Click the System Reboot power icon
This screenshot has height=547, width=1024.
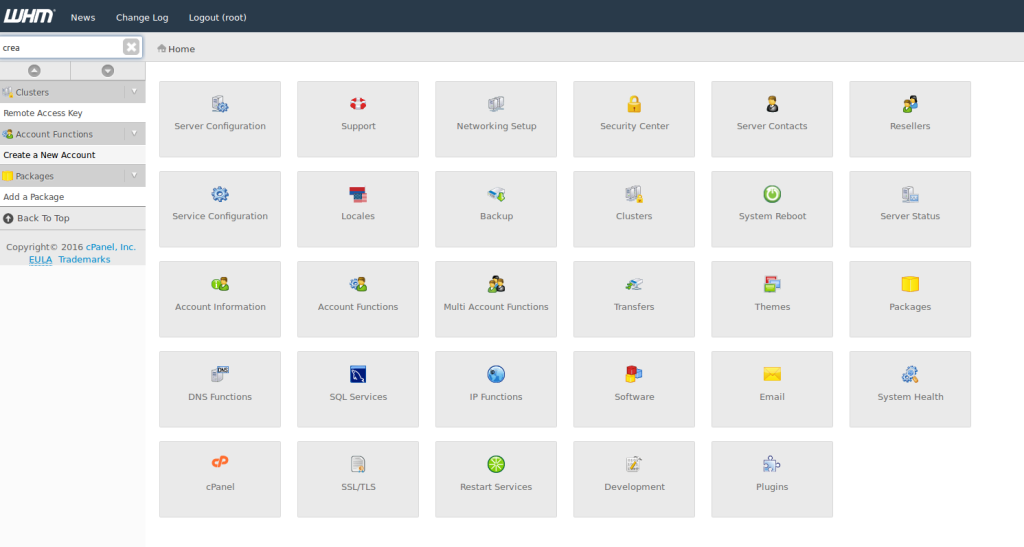coord(772,194)
